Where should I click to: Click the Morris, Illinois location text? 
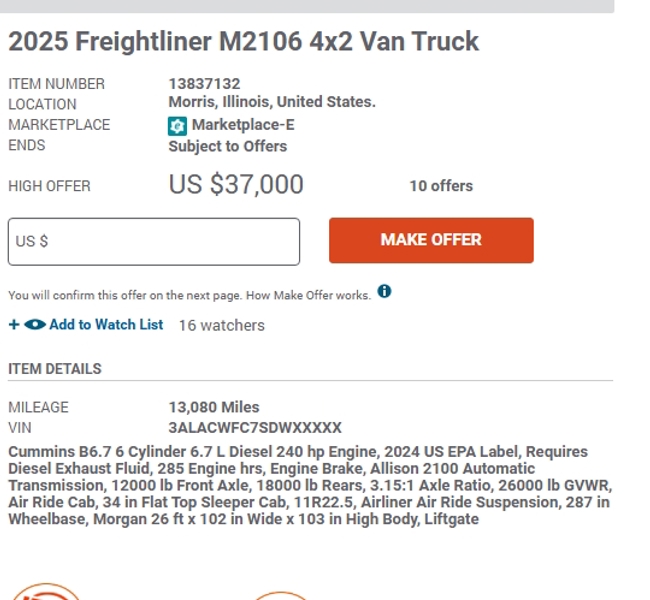point(271,102)
